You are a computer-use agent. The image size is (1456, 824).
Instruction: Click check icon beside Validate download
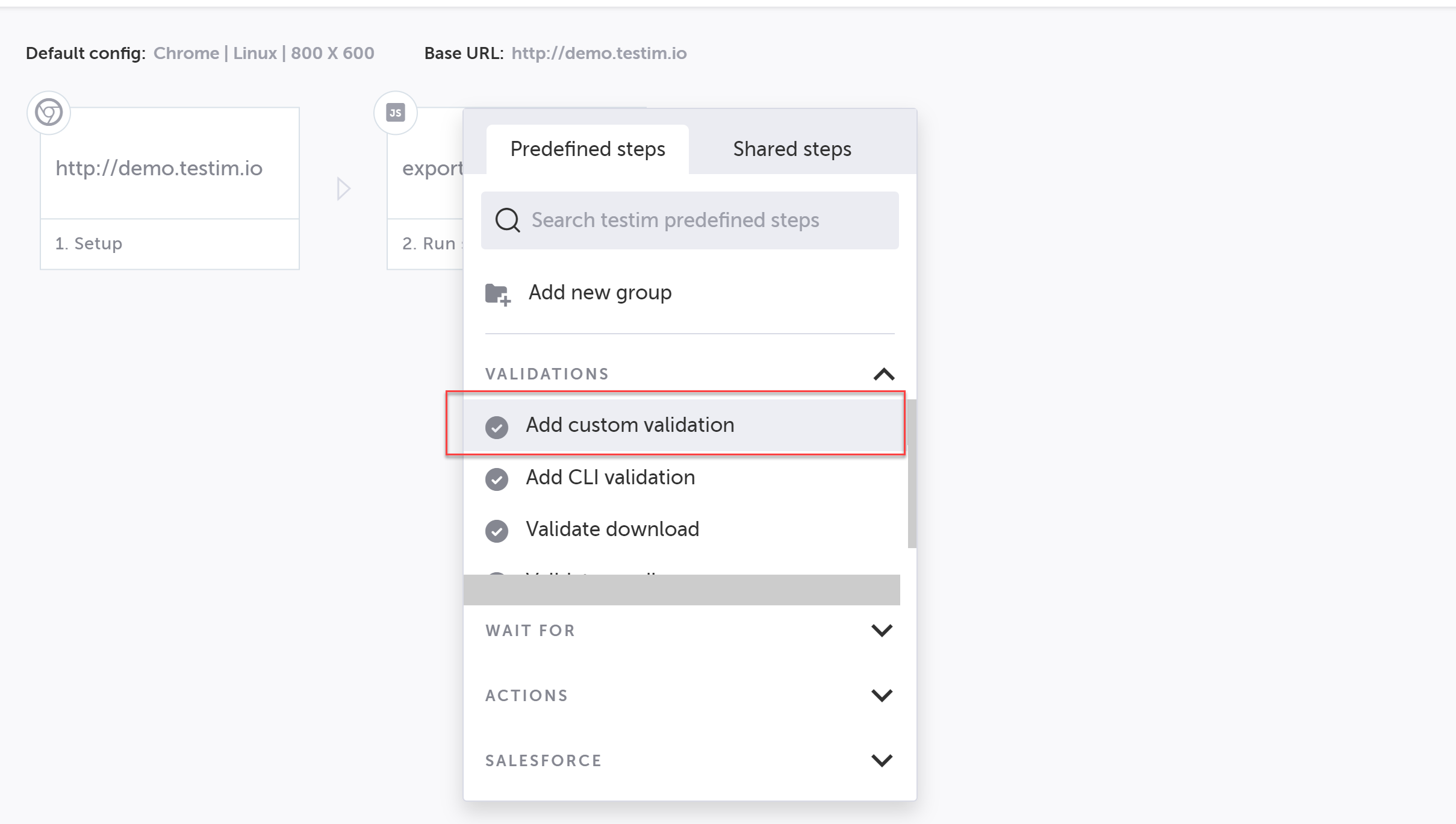[x=497, y=531]
